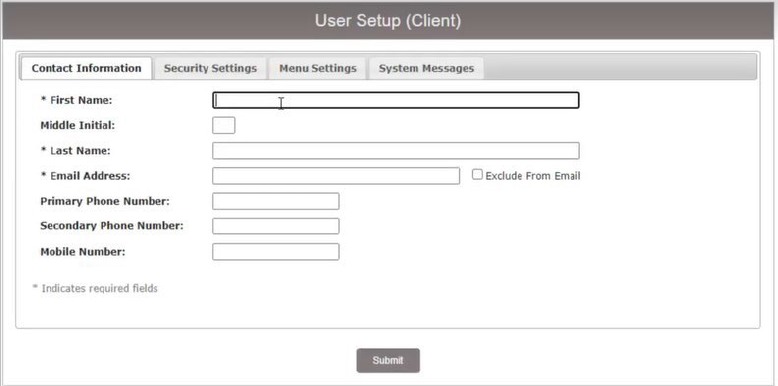Click the "* Indicates required fields" note
The height and width of the screenshot is (386, 778).
[95, 288]
